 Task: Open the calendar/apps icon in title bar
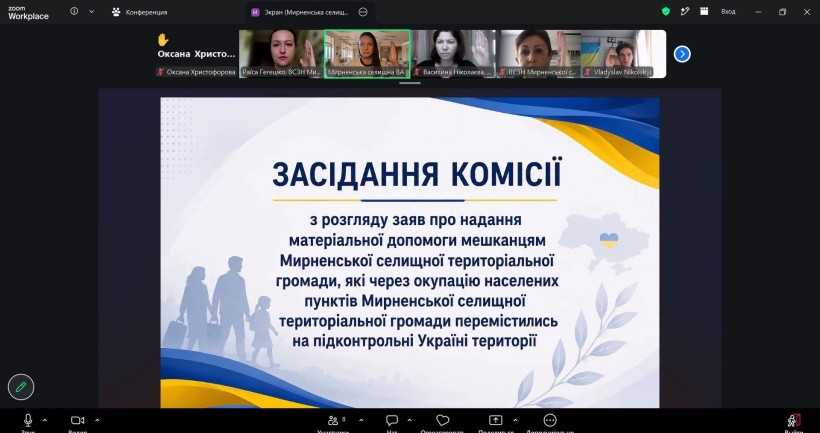click(x=704, y=12)
